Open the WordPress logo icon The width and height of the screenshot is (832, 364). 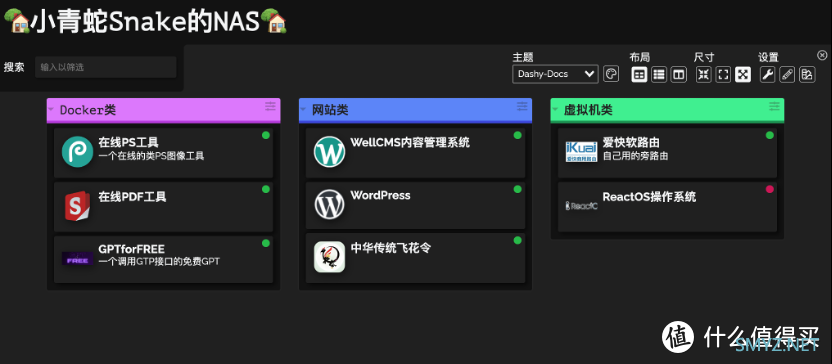[x=330, y=204]
